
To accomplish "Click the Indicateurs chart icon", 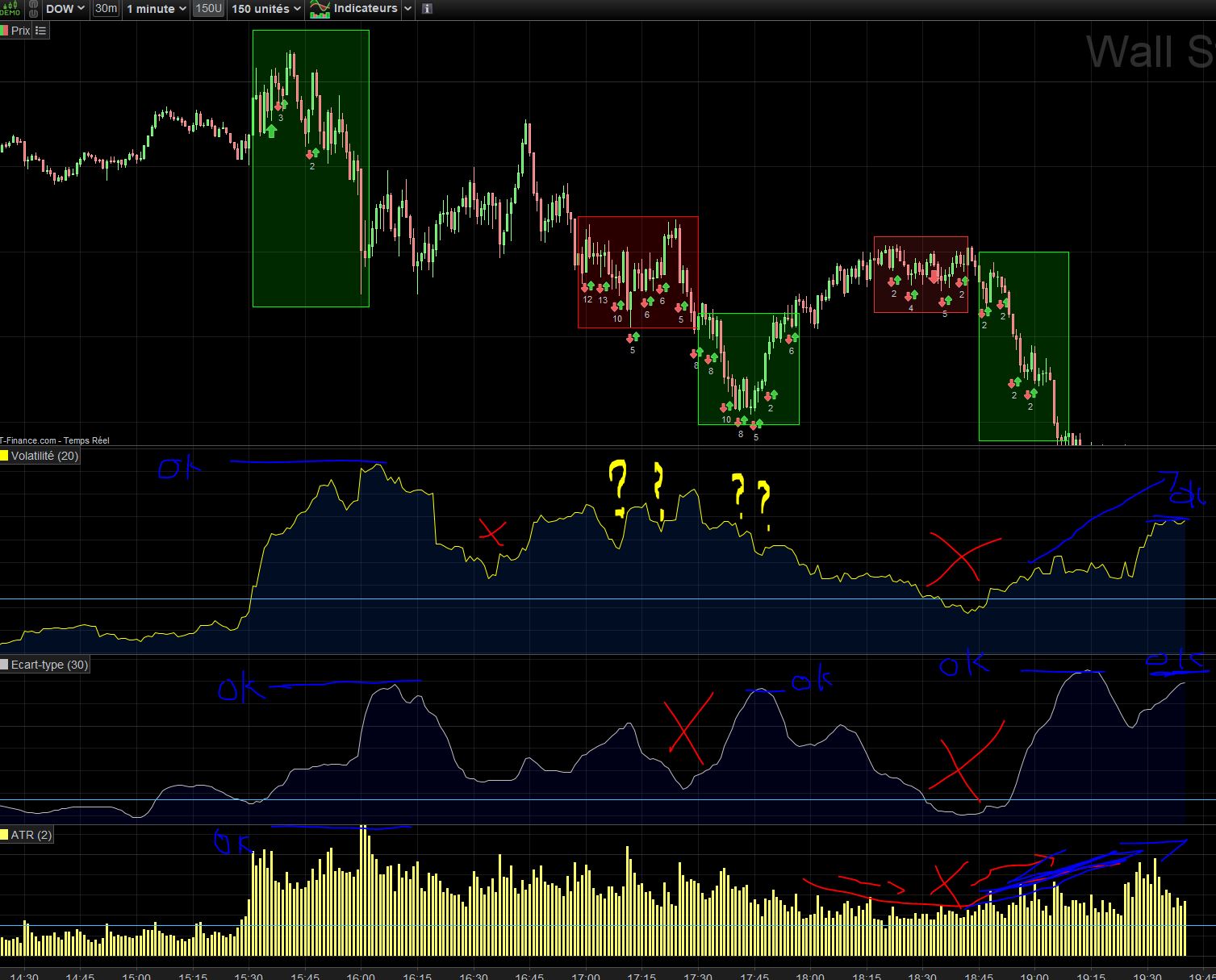I will 320,9.
